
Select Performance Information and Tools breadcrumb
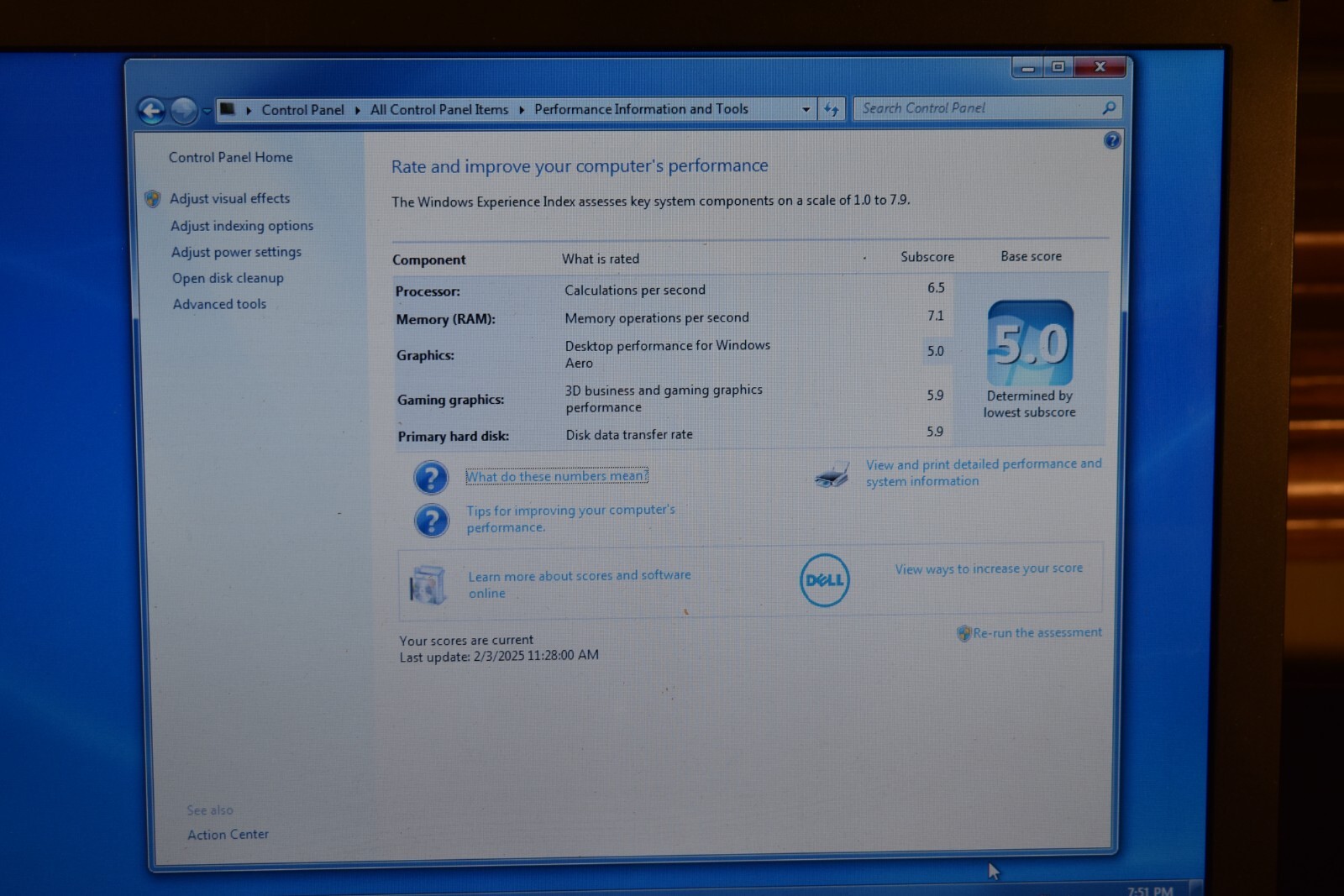tap(641, 109)
